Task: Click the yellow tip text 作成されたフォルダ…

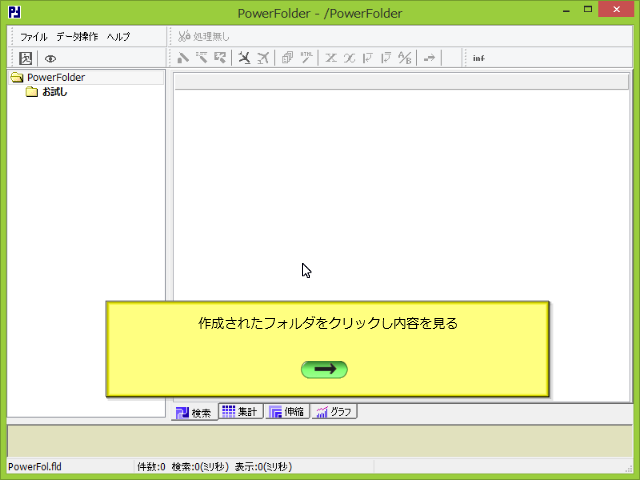Action: (328, 323)
